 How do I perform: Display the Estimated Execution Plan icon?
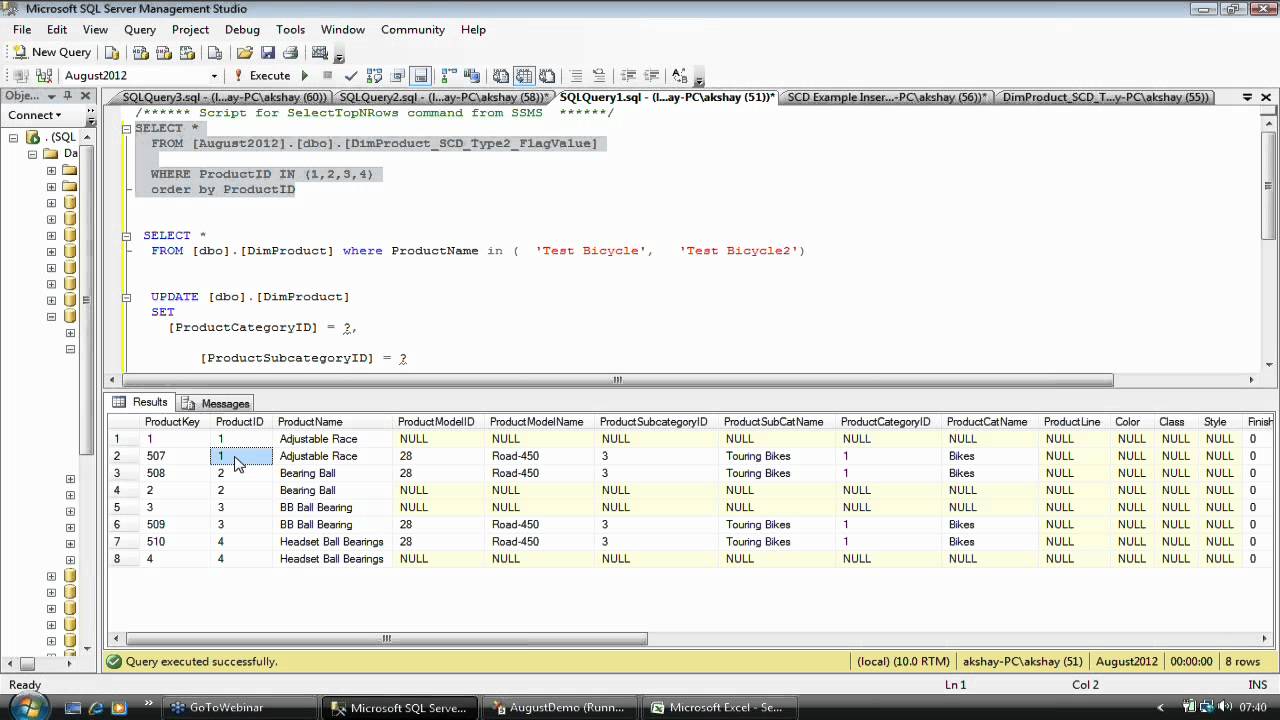(374, 75)
